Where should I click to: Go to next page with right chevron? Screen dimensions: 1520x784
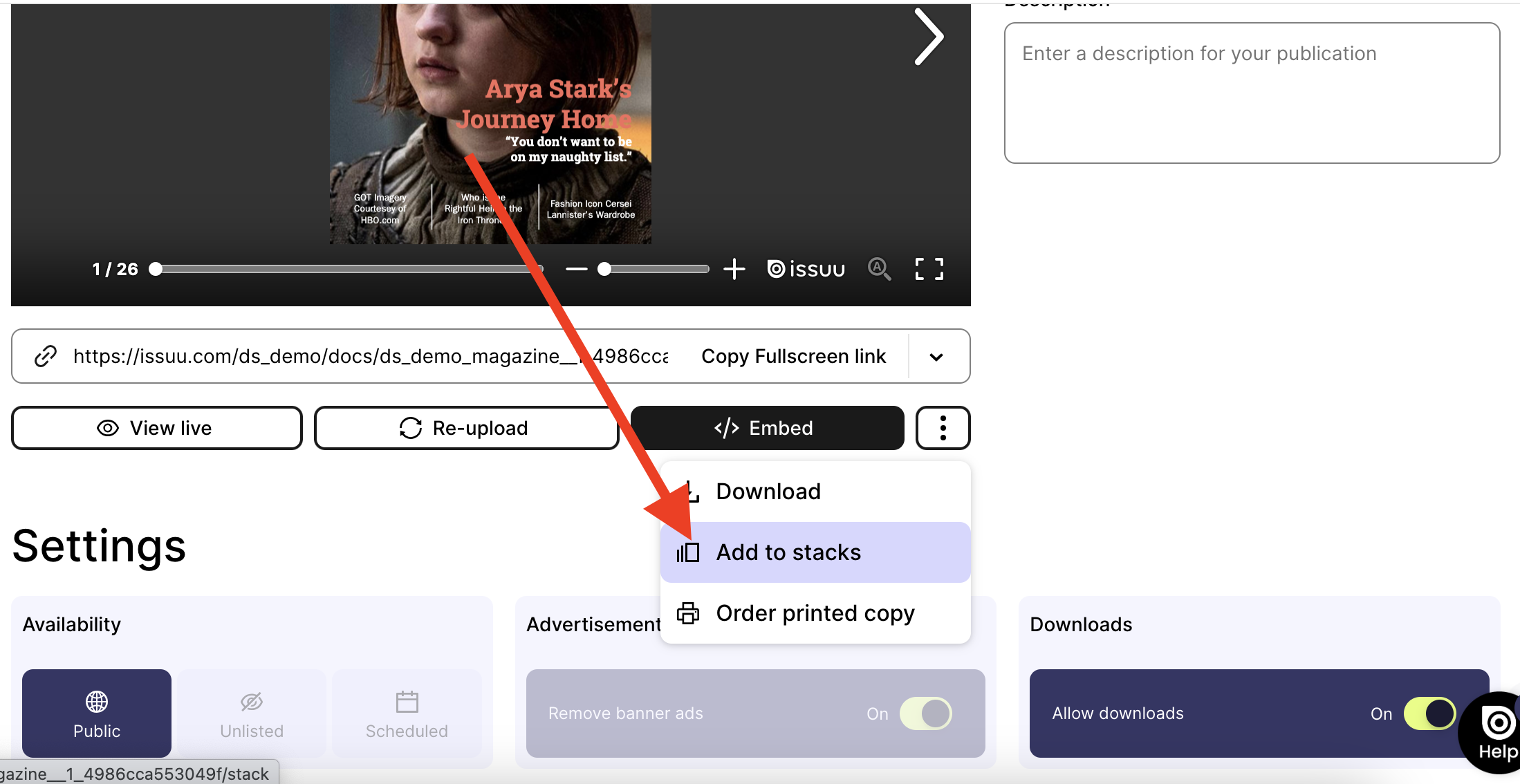tap(929, 37)
